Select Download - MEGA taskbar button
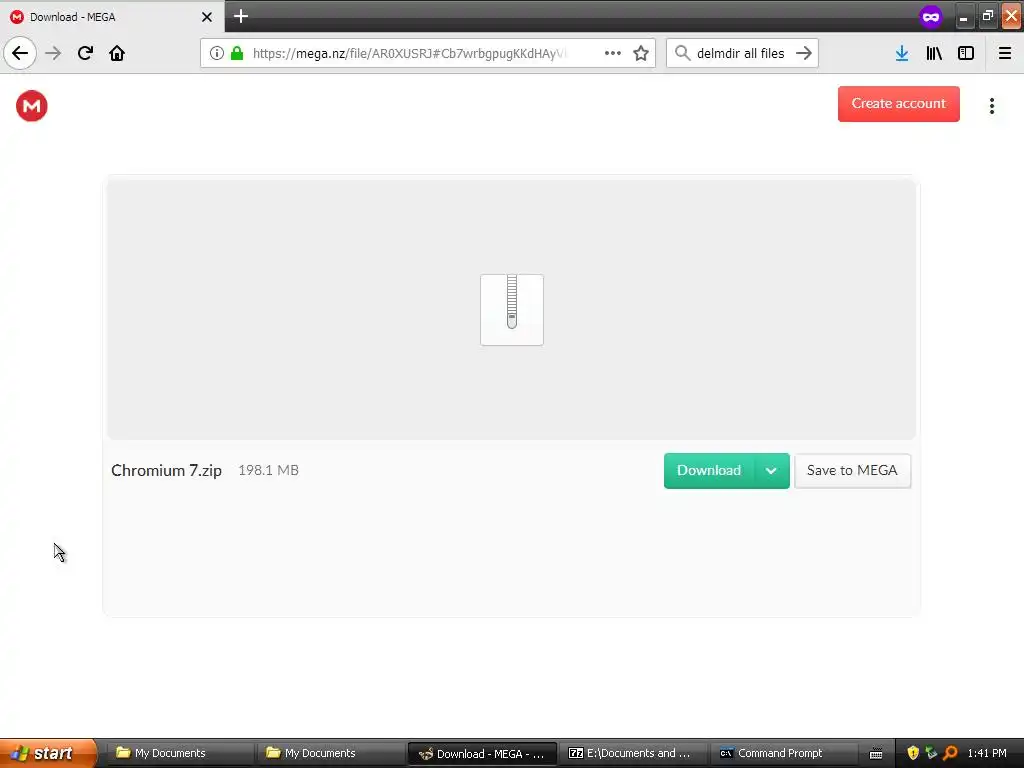The width and height of the screenshot is (1024, 768). point(482,754)
